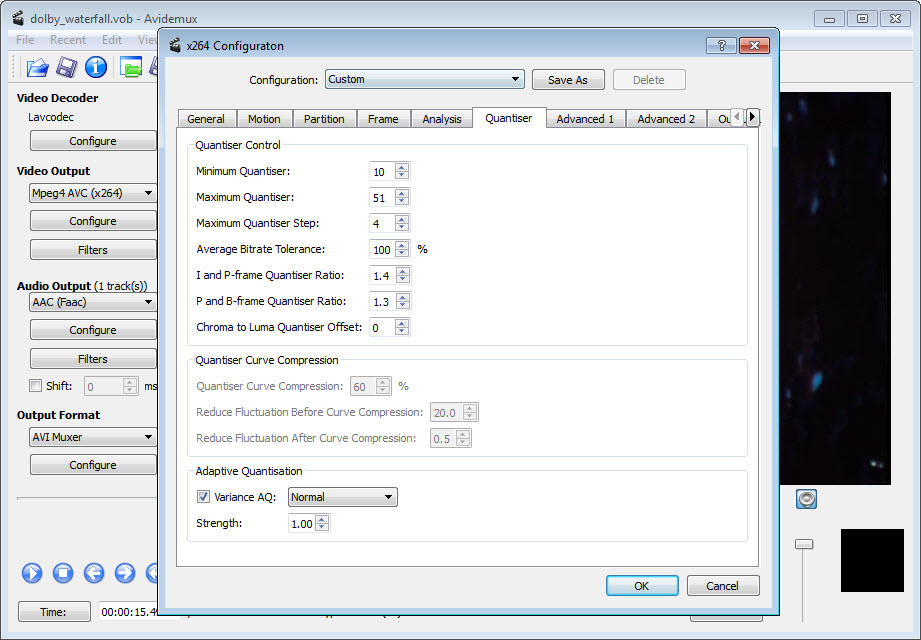
Task: Open the Configuration preset dropdown
Action: (425, 79)
